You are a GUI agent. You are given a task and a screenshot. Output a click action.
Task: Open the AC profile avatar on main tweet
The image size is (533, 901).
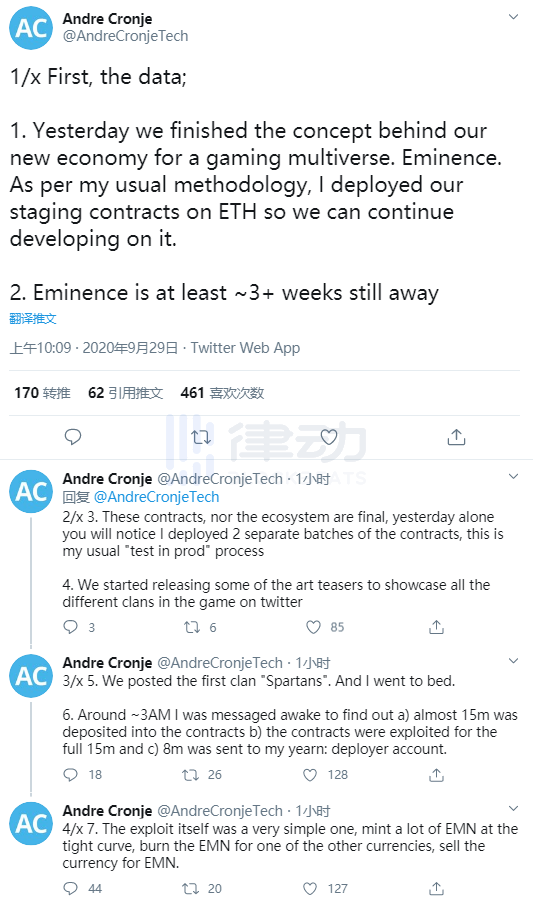coord(31,28)
